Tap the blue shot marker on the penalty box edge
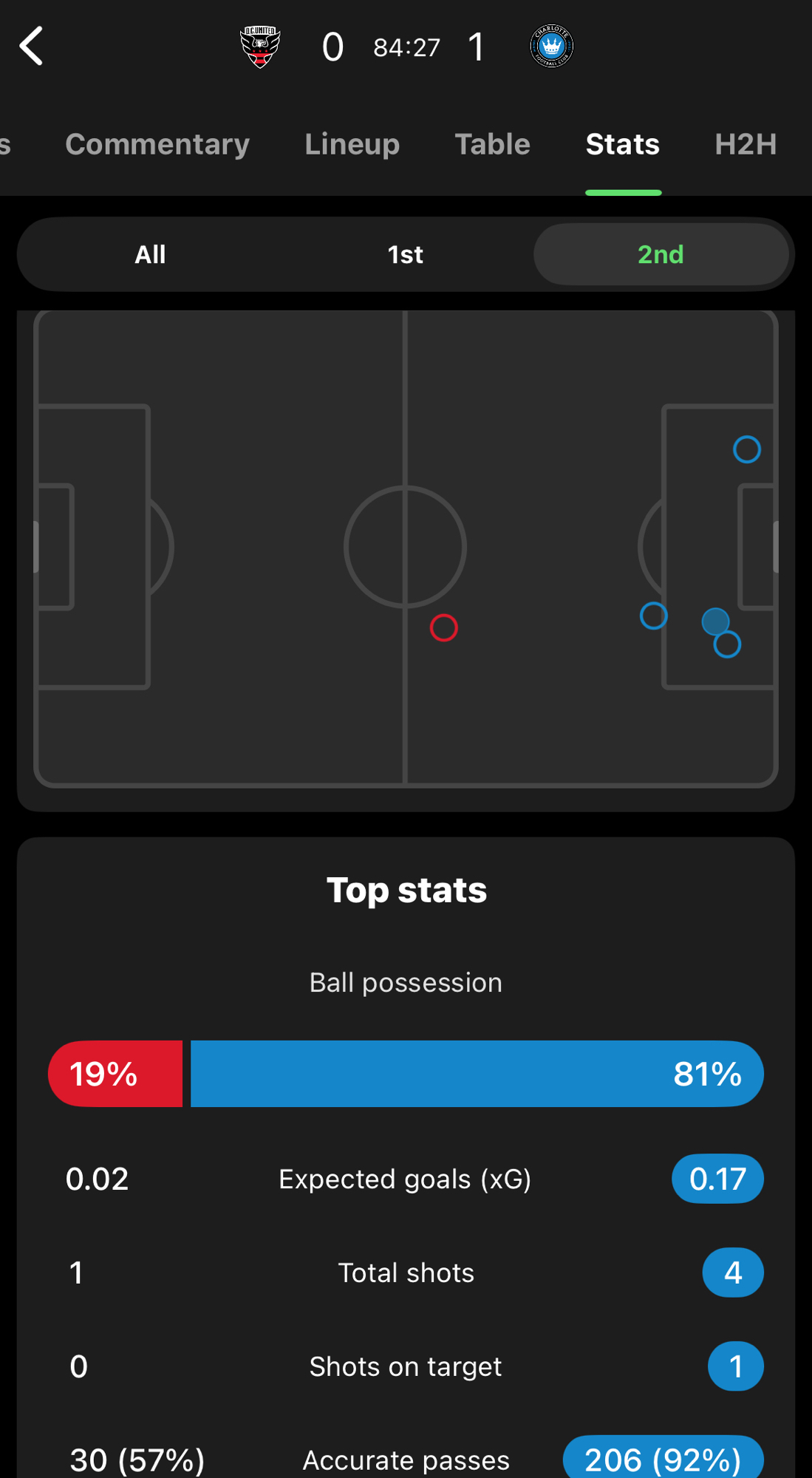 (x=653, y=616)
